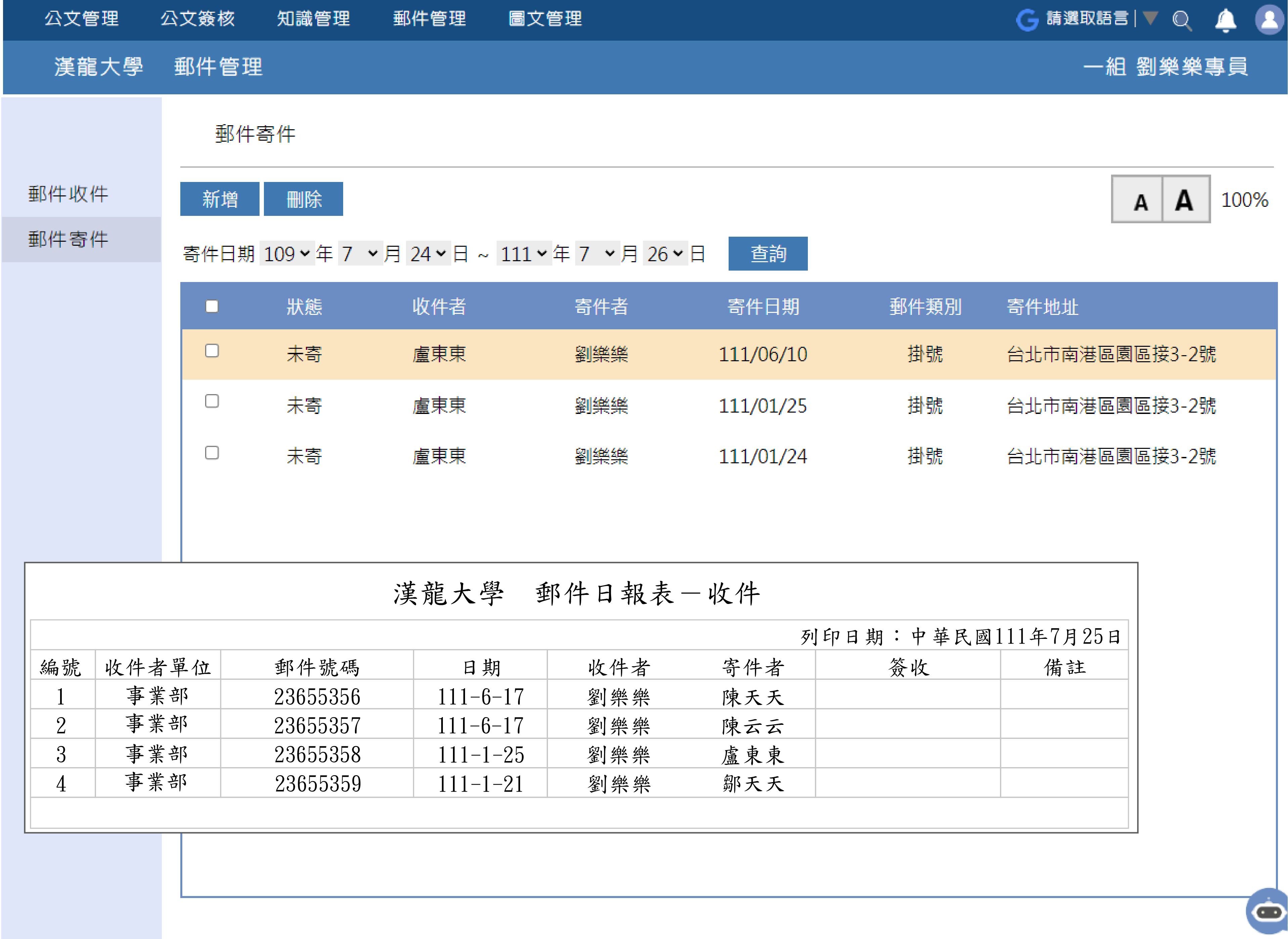Click the report title 郵件日報表－收件
This screenshot has height=939, width=1288.
tap(647, 594)
